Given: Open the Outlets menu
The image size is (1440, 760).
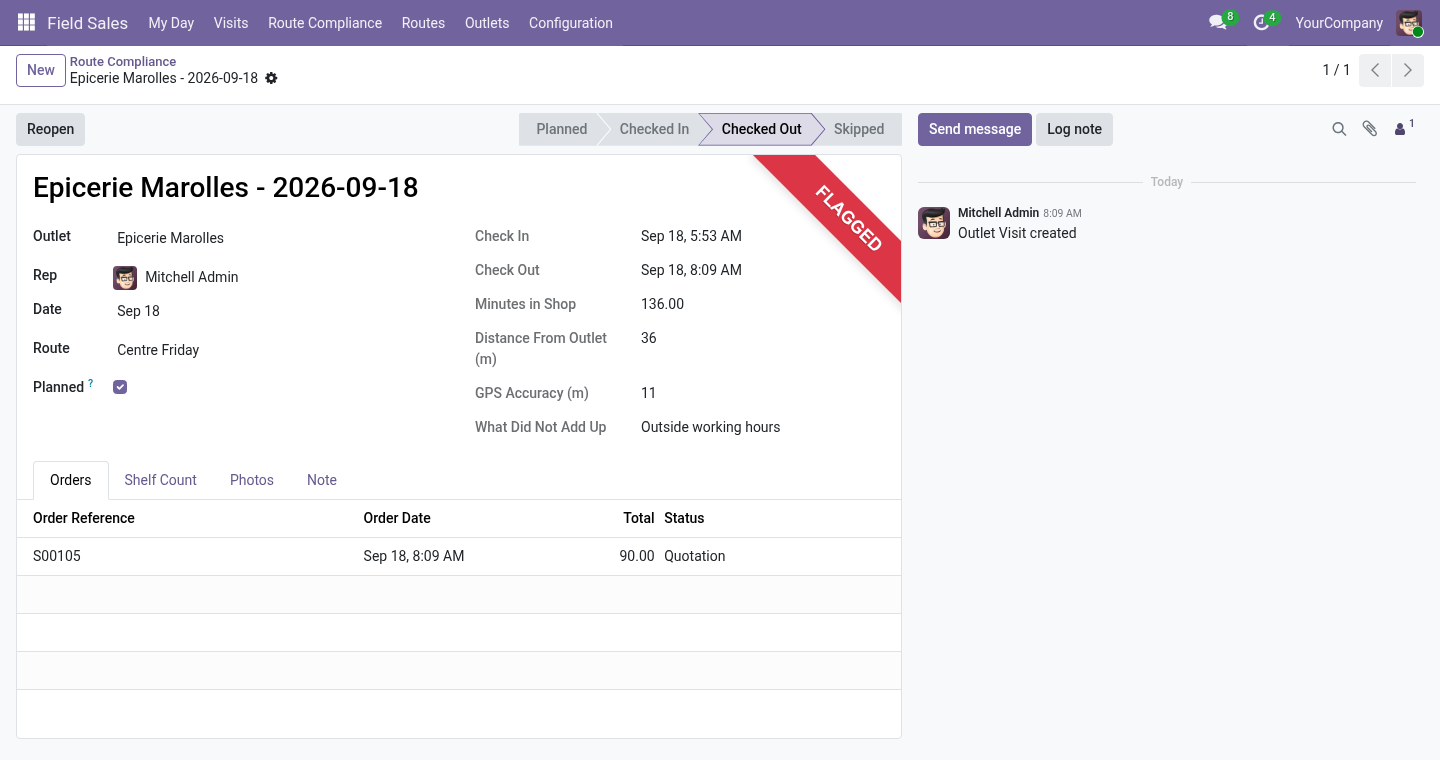Looking at the screenshot, I should [x=487, y=22].
